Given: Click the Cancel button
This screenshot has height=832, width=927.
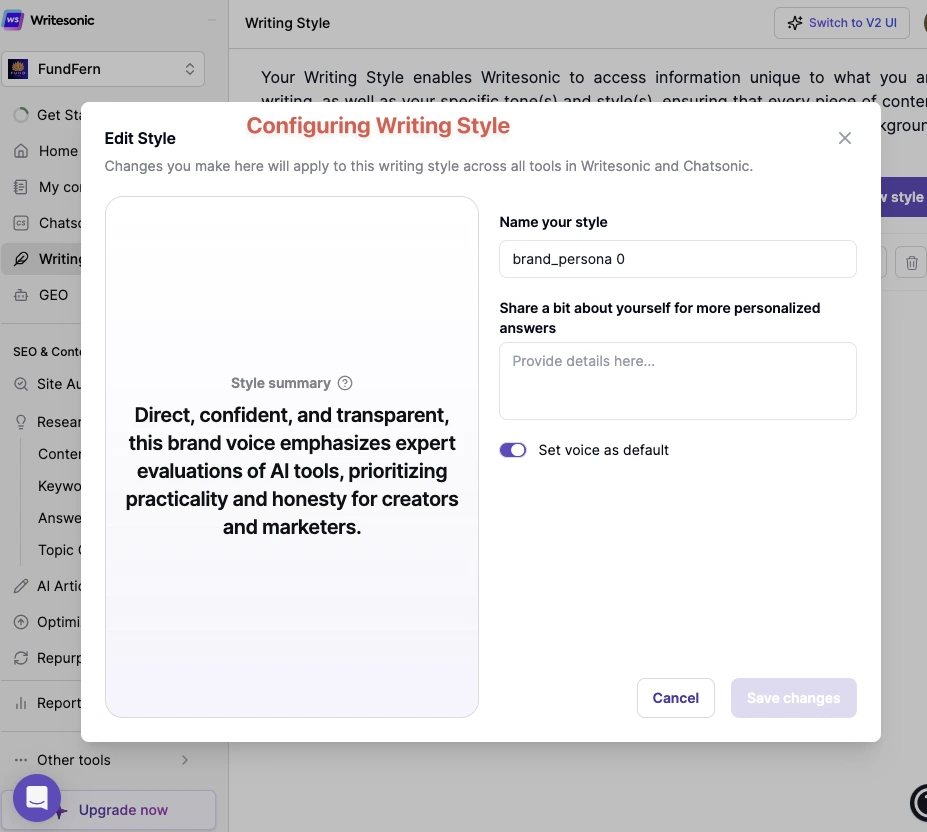Looking at the screenshot, I should point(675,698).
